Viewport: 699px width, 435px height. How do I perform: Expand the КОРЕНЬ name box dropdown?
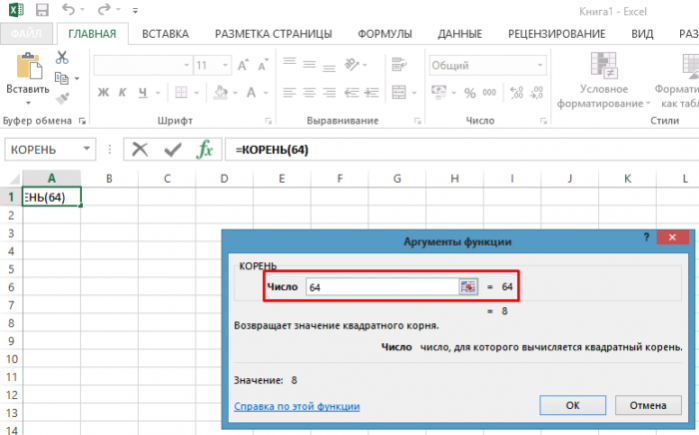coord(87,149)
